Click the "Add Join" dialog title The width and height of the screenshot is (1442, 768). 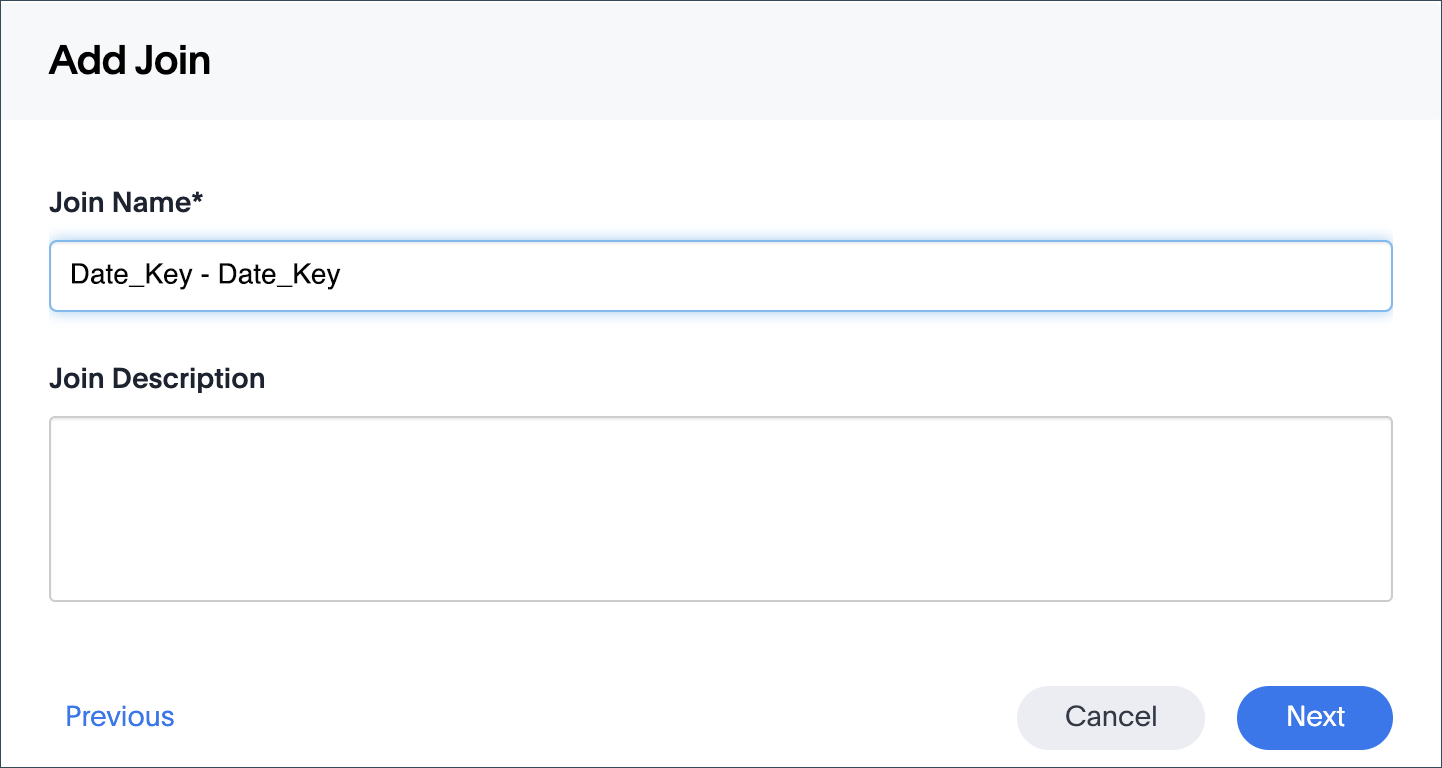130,61
